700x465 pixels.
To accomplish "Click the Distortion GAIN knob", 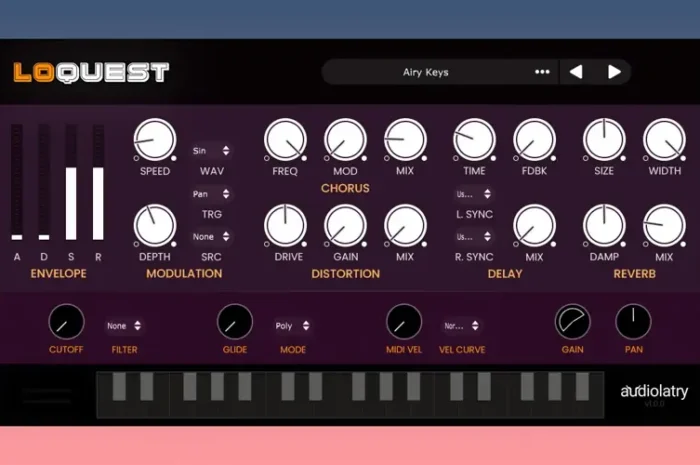I will [x=345, y=226].
